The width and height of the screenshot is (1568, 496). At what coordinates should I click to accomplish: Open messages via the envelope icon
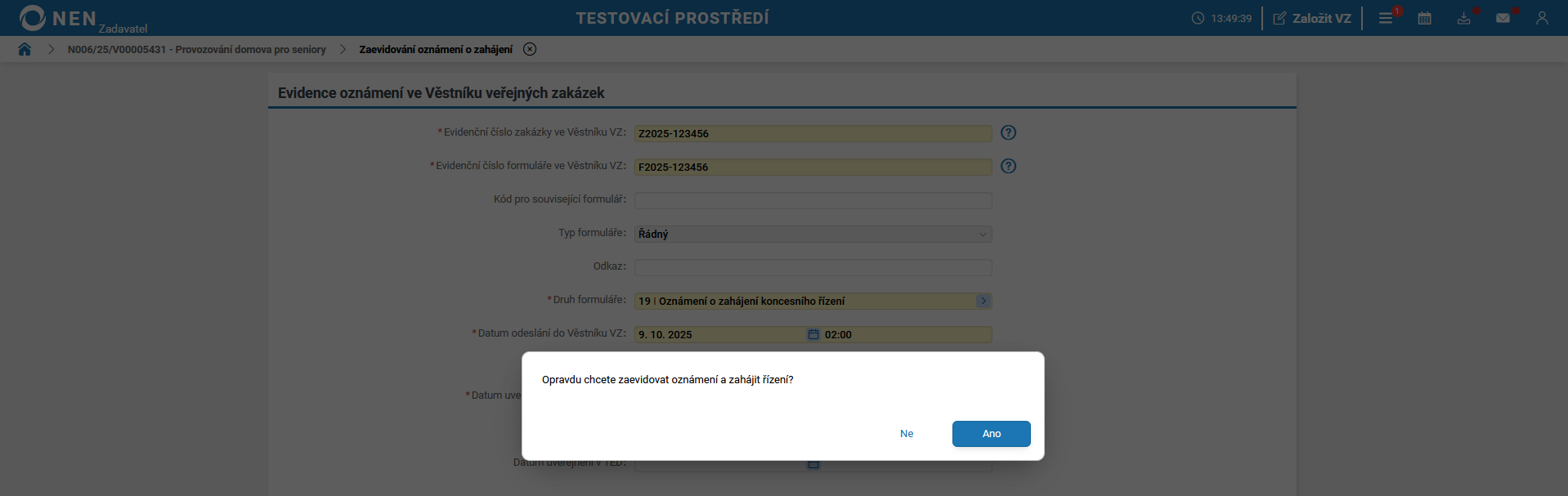(x=1504, y=17)
